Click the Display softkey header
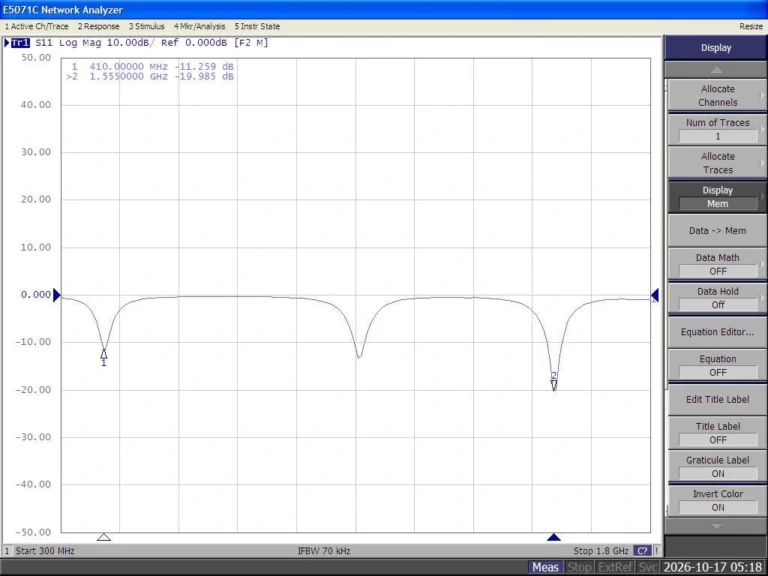This screenshot has height=576, width=768. pos(716,48)
